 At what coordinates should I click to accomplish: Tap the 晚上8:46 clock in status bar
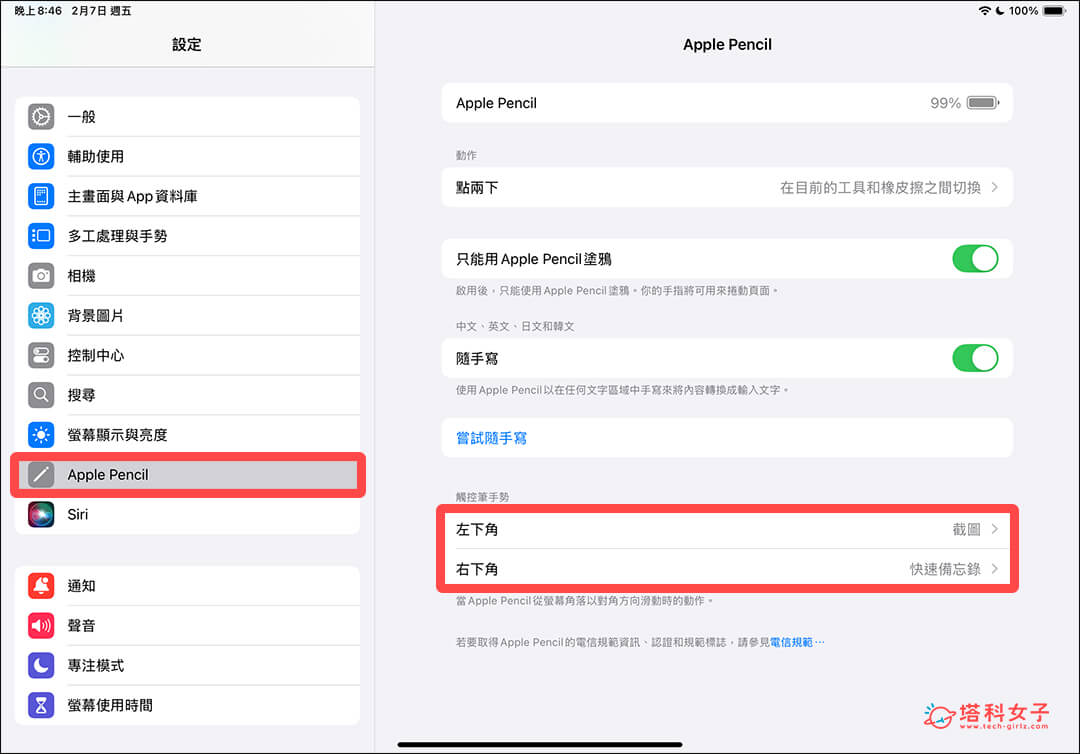(x=38, y=11)
